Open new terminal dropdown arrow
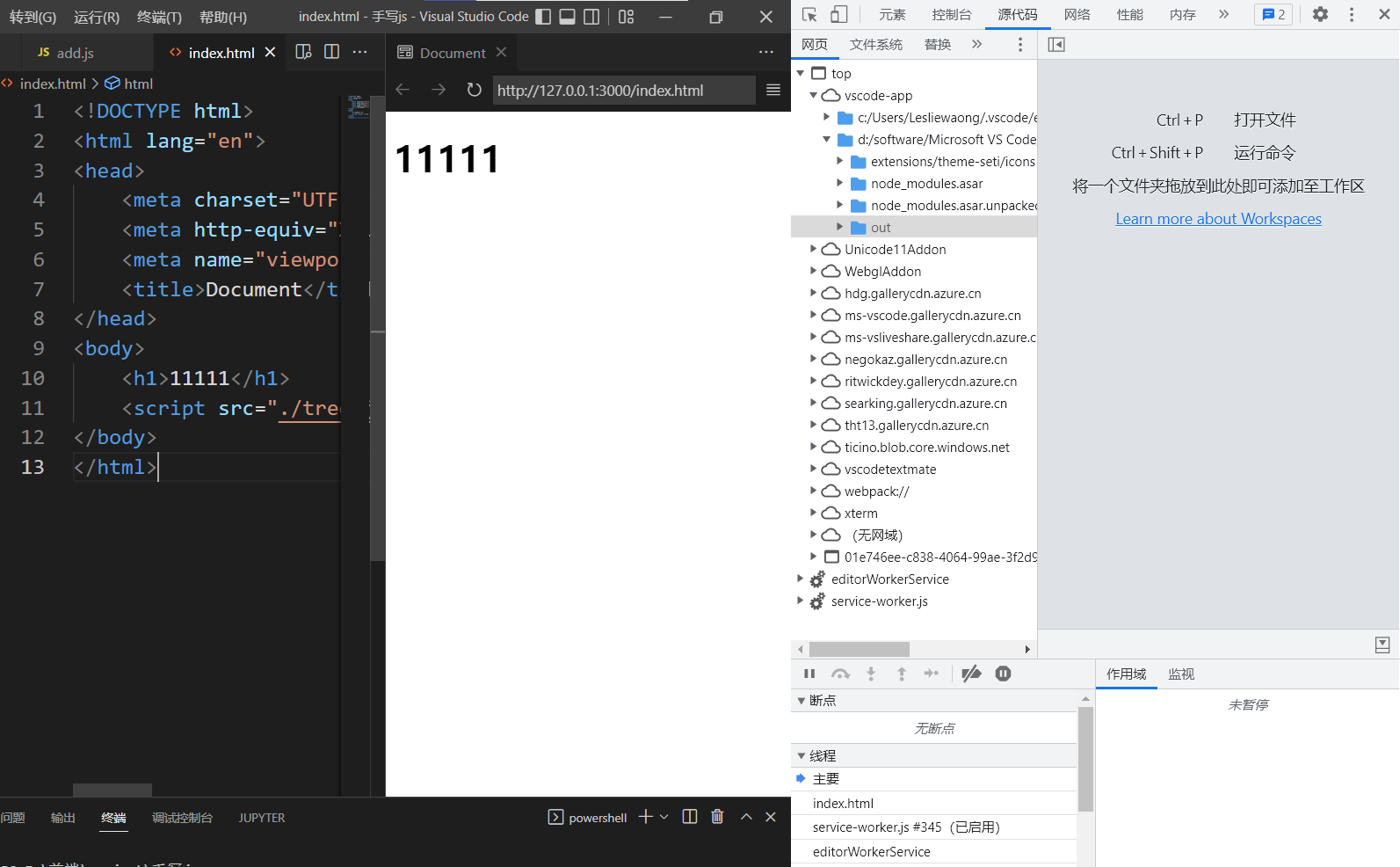 click(664, 817)
